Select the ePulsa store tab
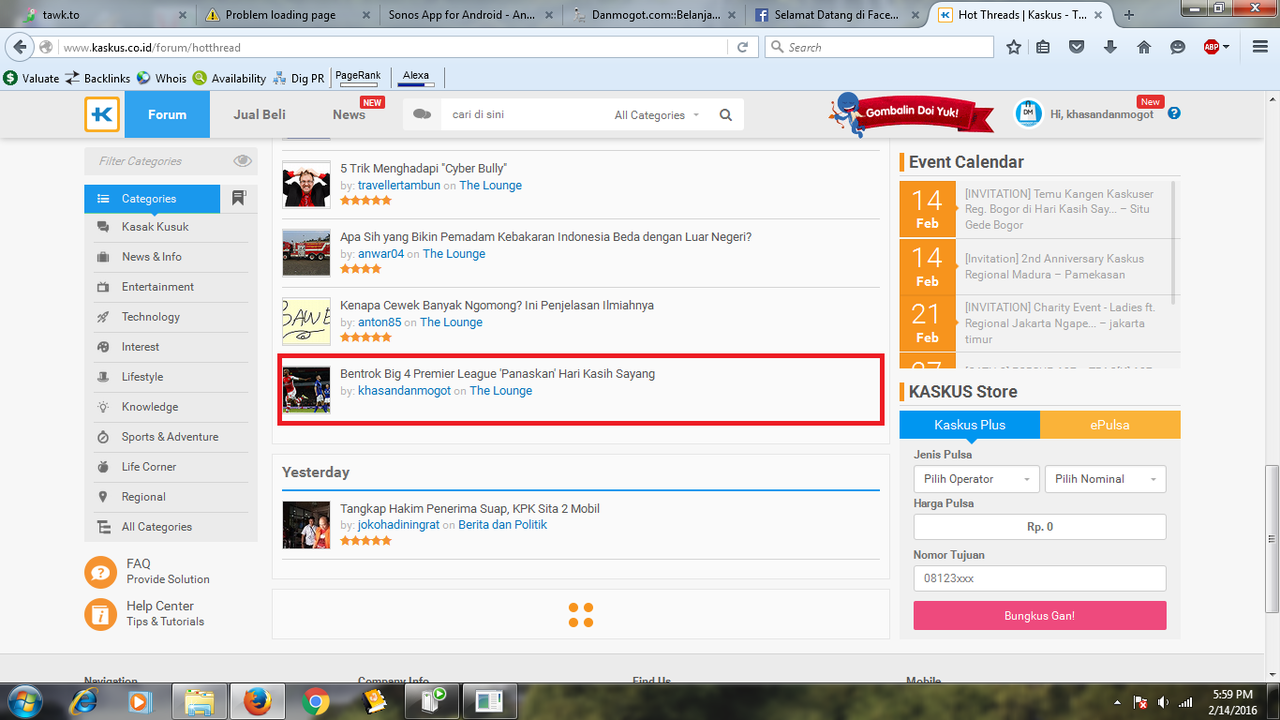Viewport: 1280px width, 720px height. click(1110, 425)
